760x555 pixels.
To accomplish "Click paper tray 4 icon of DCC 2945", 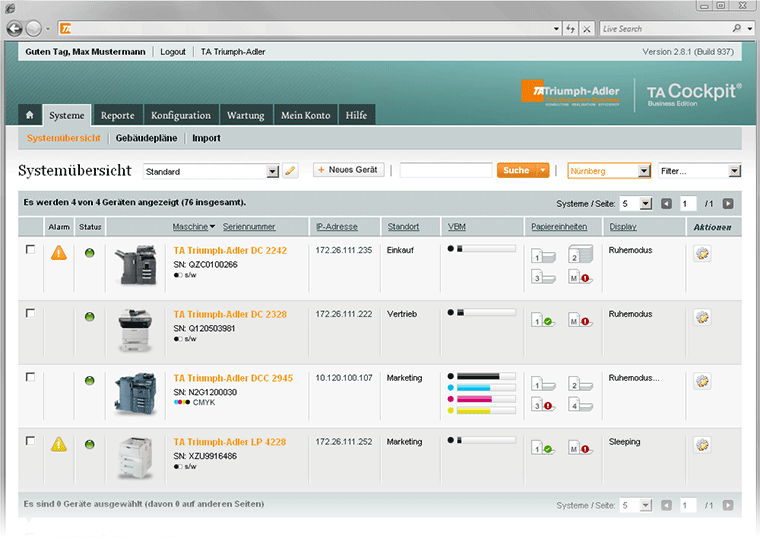I will (580, 405).
